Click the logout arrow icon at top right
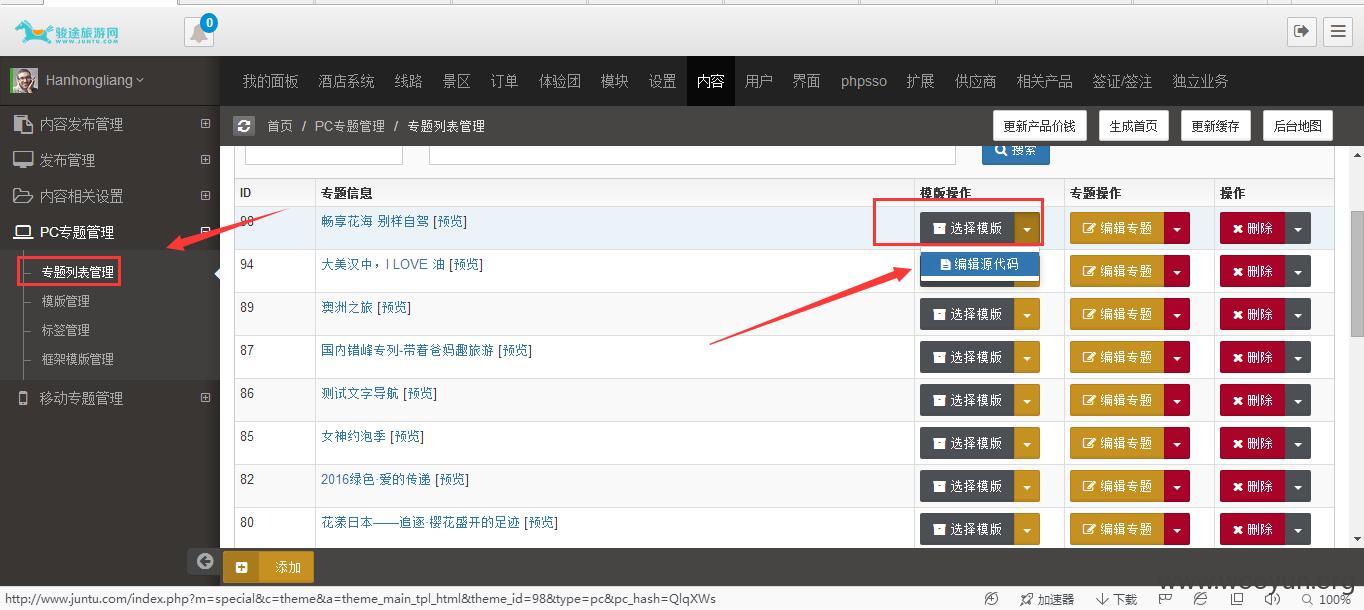 point(1301,31)
